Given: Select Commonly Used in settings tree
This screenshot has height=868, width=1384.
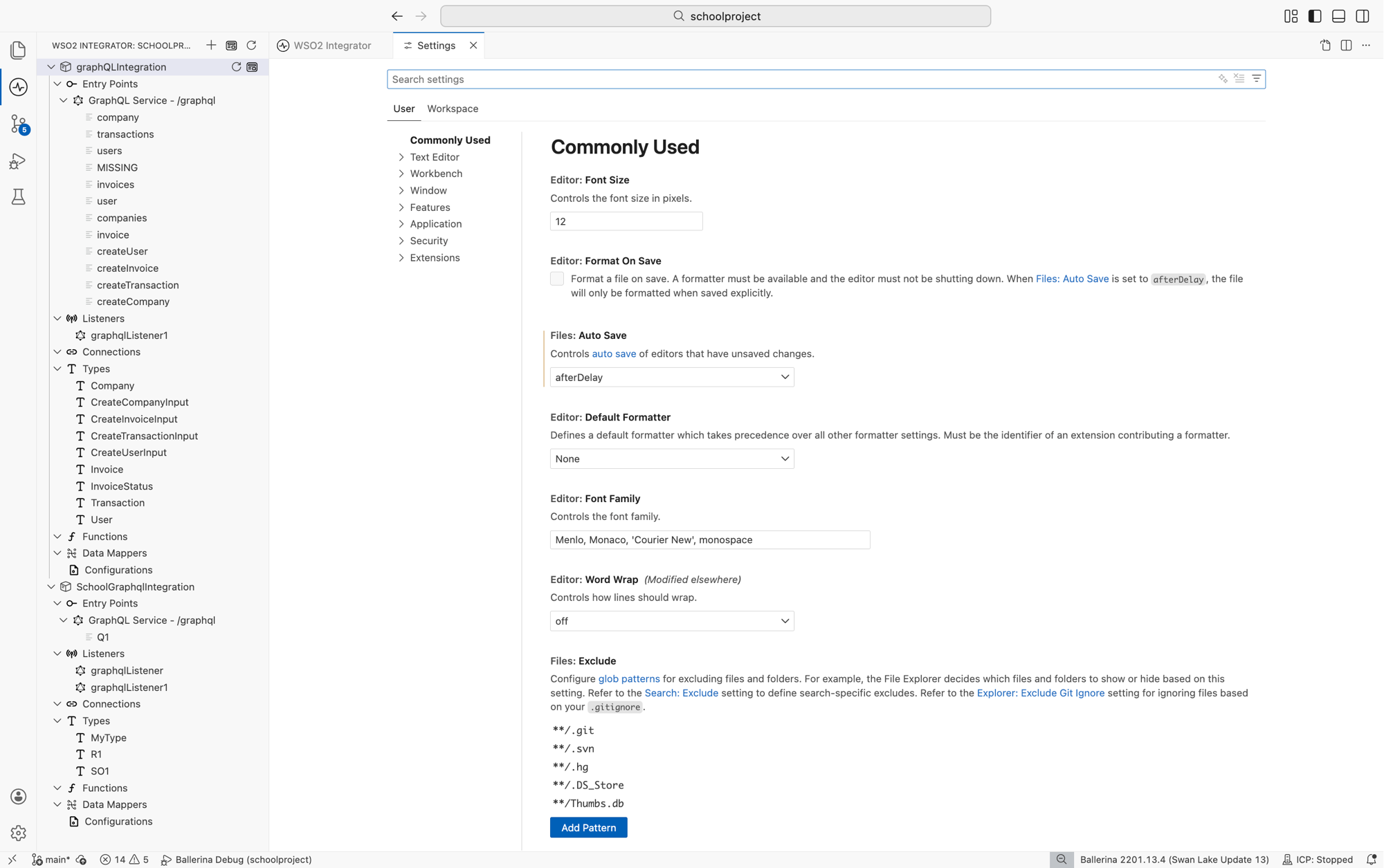Looking at the screenshot, I should [450, 140].
